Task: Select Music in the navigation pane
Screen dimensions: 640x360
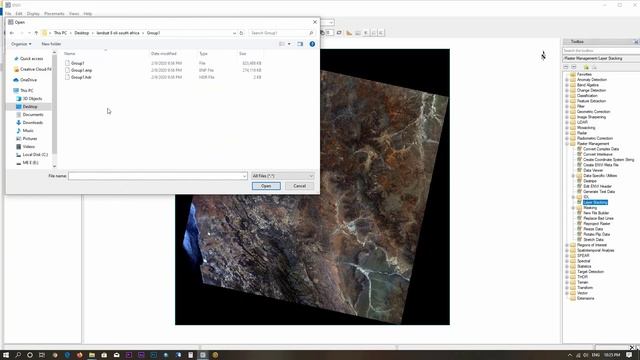Action: [28, 131]
